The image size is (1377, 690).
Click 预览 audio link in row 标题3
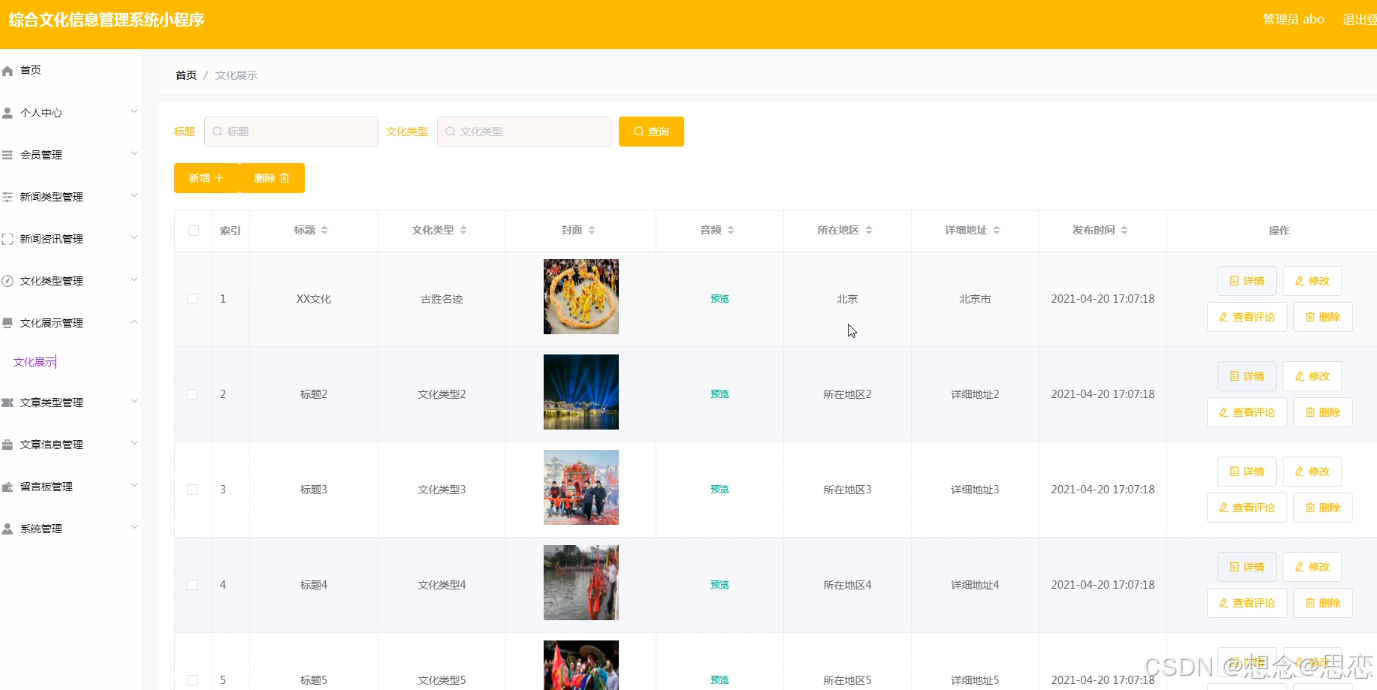719,490
